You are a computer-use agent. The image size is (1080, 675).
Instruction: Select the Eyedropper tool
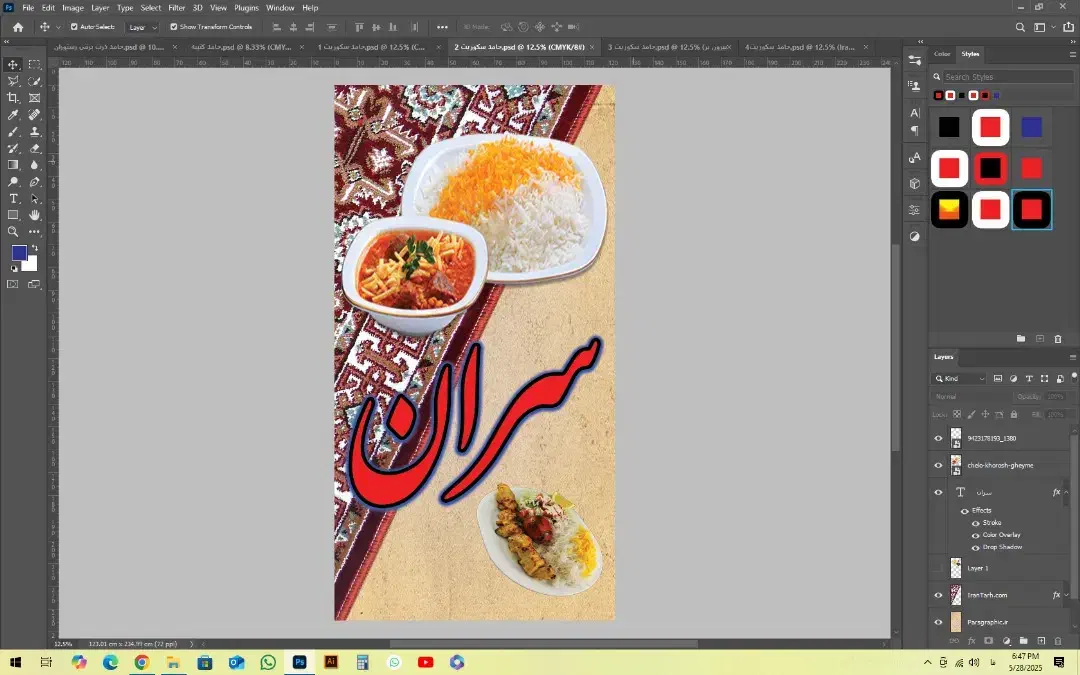click(13, 114)
